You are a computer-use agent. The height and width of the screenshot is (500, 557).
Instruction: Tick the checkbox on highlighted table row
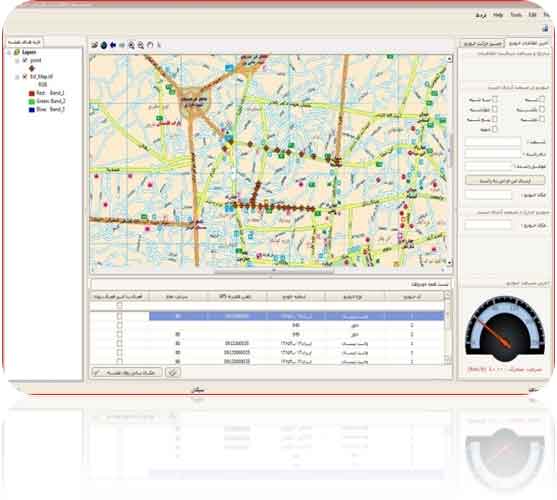coord(119,316)
